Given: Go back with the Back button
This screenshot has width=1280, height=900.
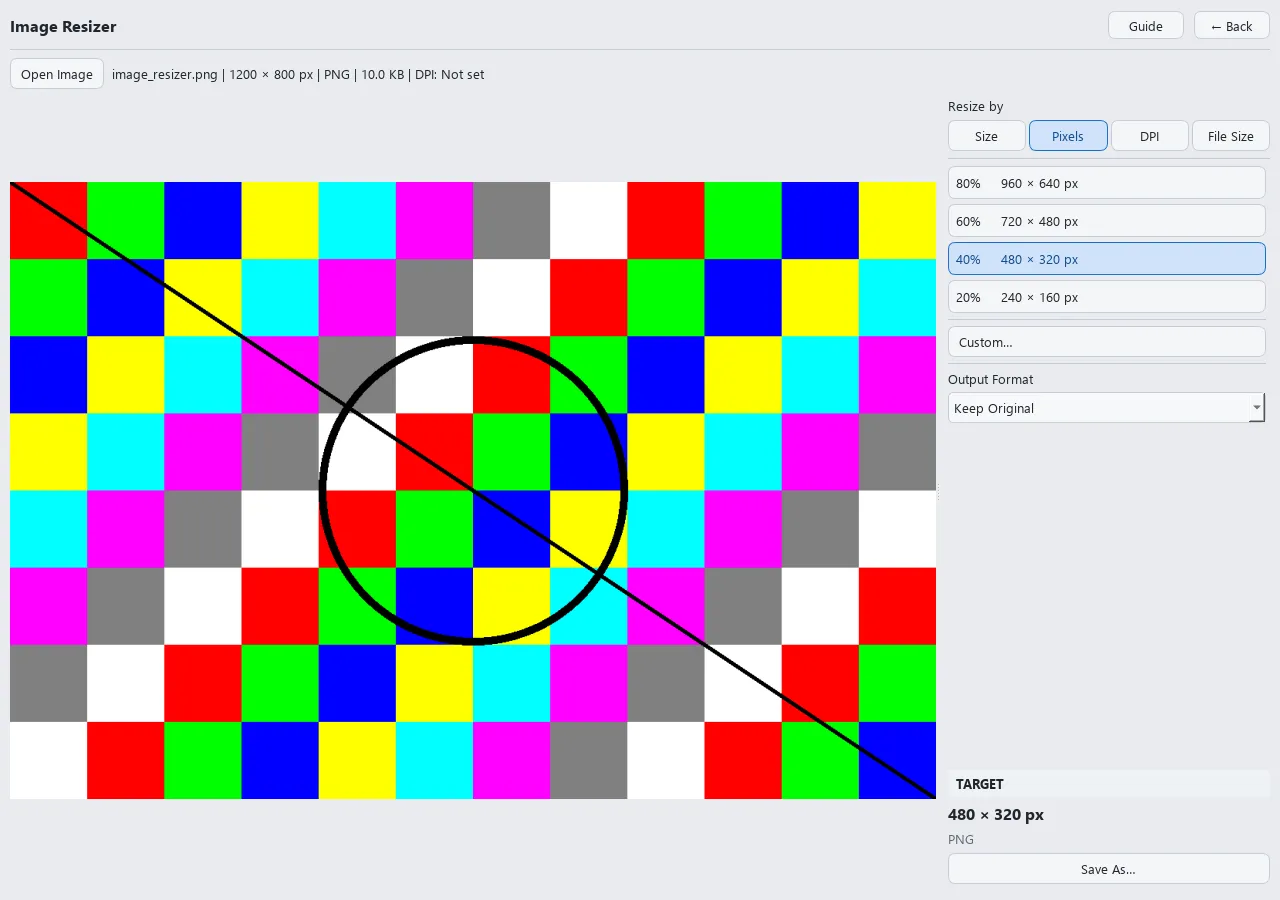Looking at the screenshot, I should pos(1232,26).
